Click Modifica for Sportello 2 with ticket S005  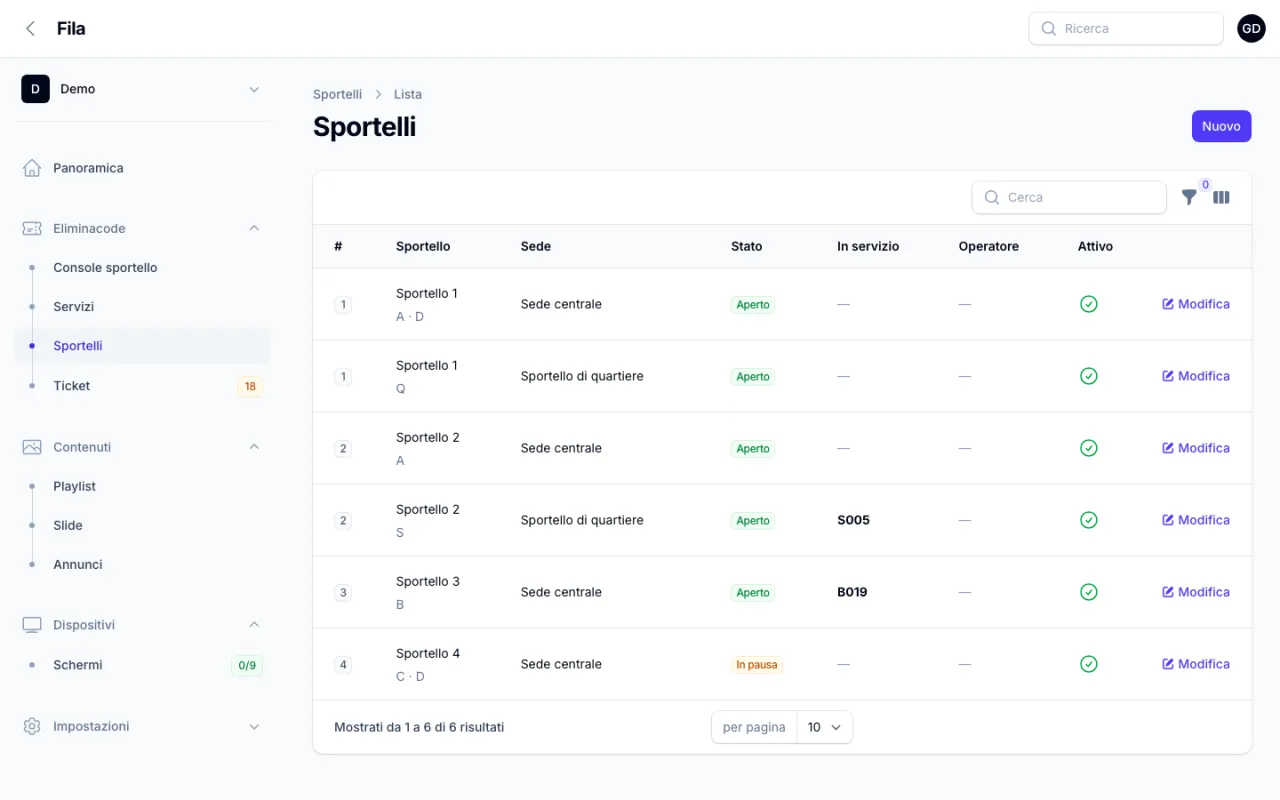point(1196,520)
